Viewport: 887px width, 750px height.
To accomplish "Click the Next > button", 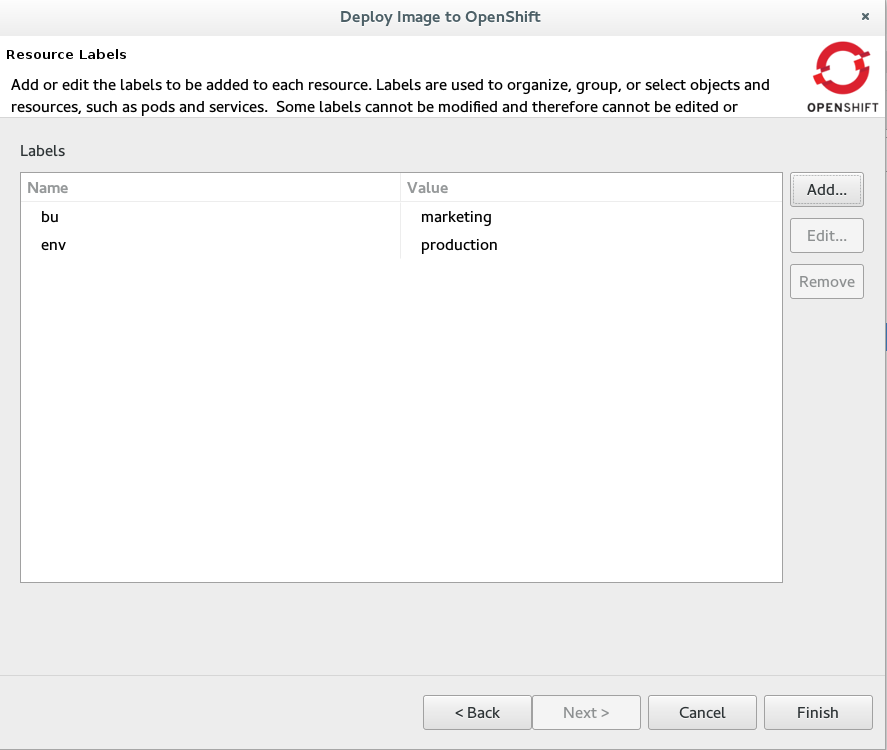I will tap(585, 712).
